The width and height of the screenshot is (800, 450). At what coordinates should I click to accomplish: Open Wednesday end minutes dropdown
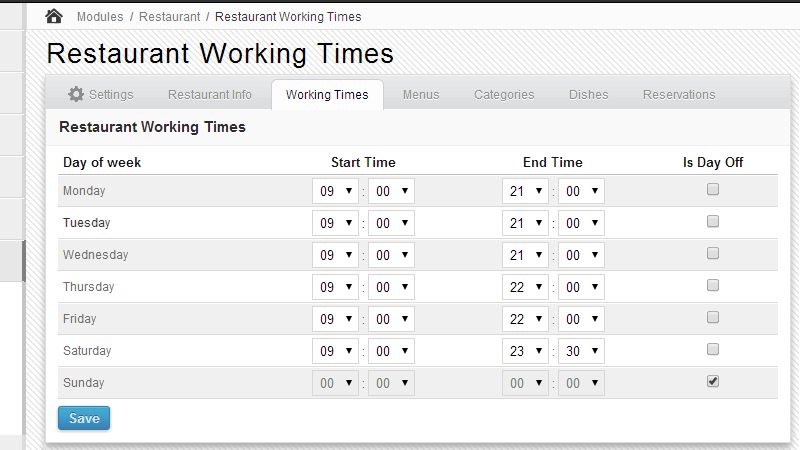click(x=581, y=255)
